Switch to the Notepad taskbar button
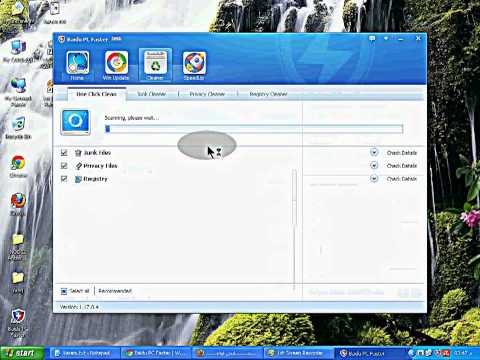This screenshot has height=360, width=480. tap(85, 353)
